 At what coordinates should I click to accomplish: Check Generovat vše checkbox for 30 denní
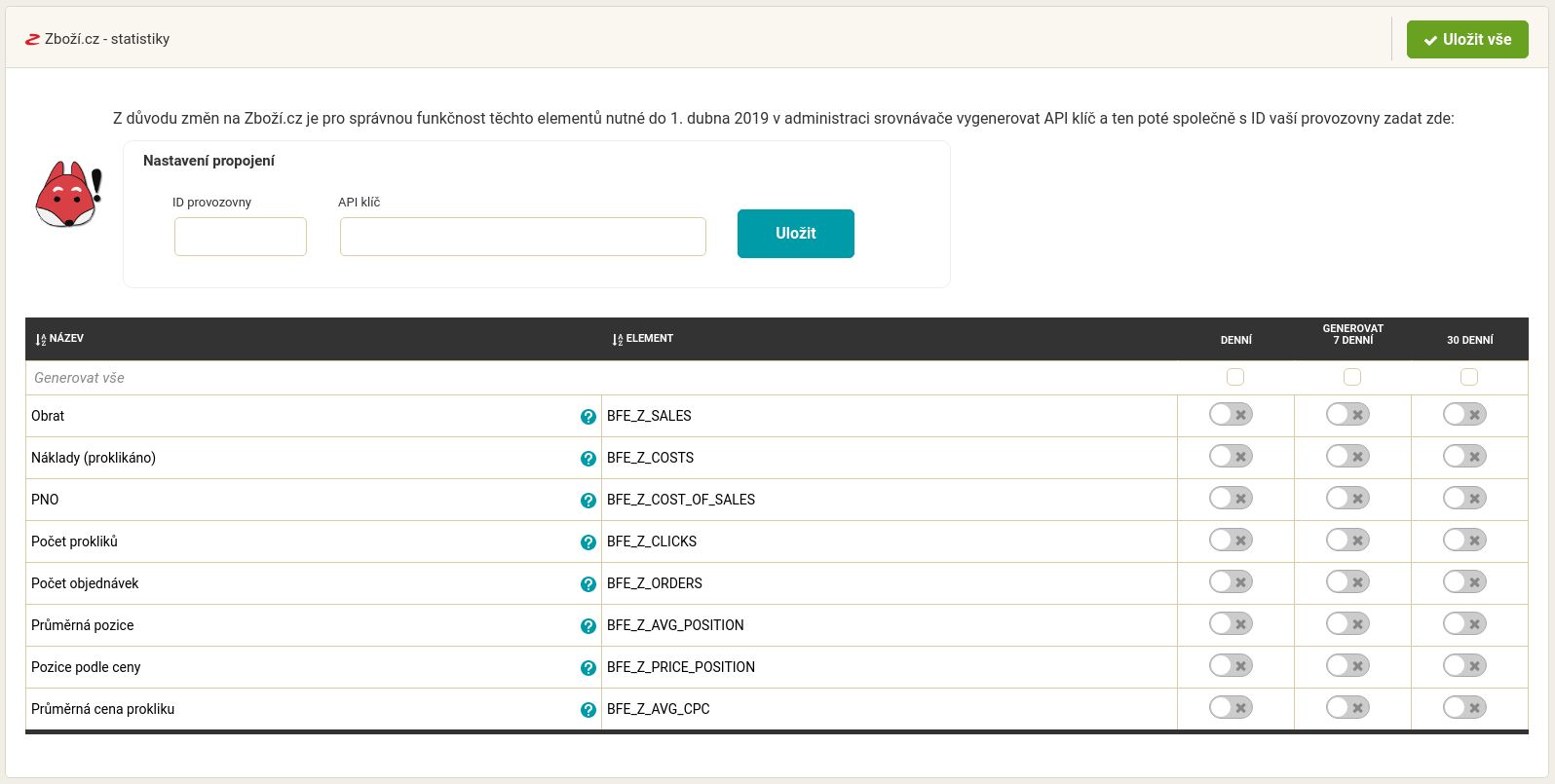point(1469,377)
